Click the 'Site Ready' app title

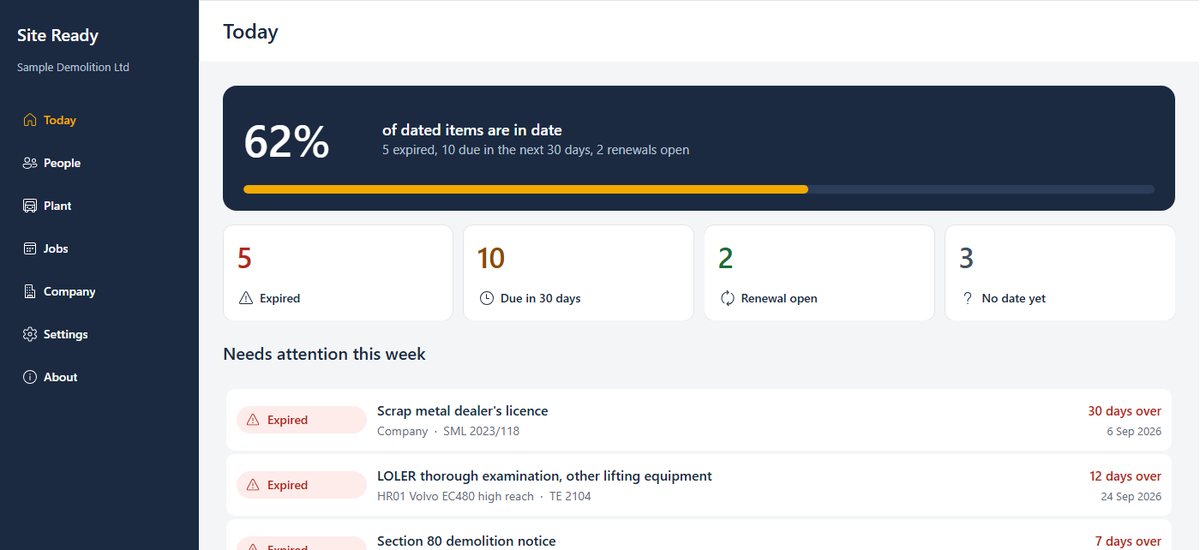[x=58, y=35]
